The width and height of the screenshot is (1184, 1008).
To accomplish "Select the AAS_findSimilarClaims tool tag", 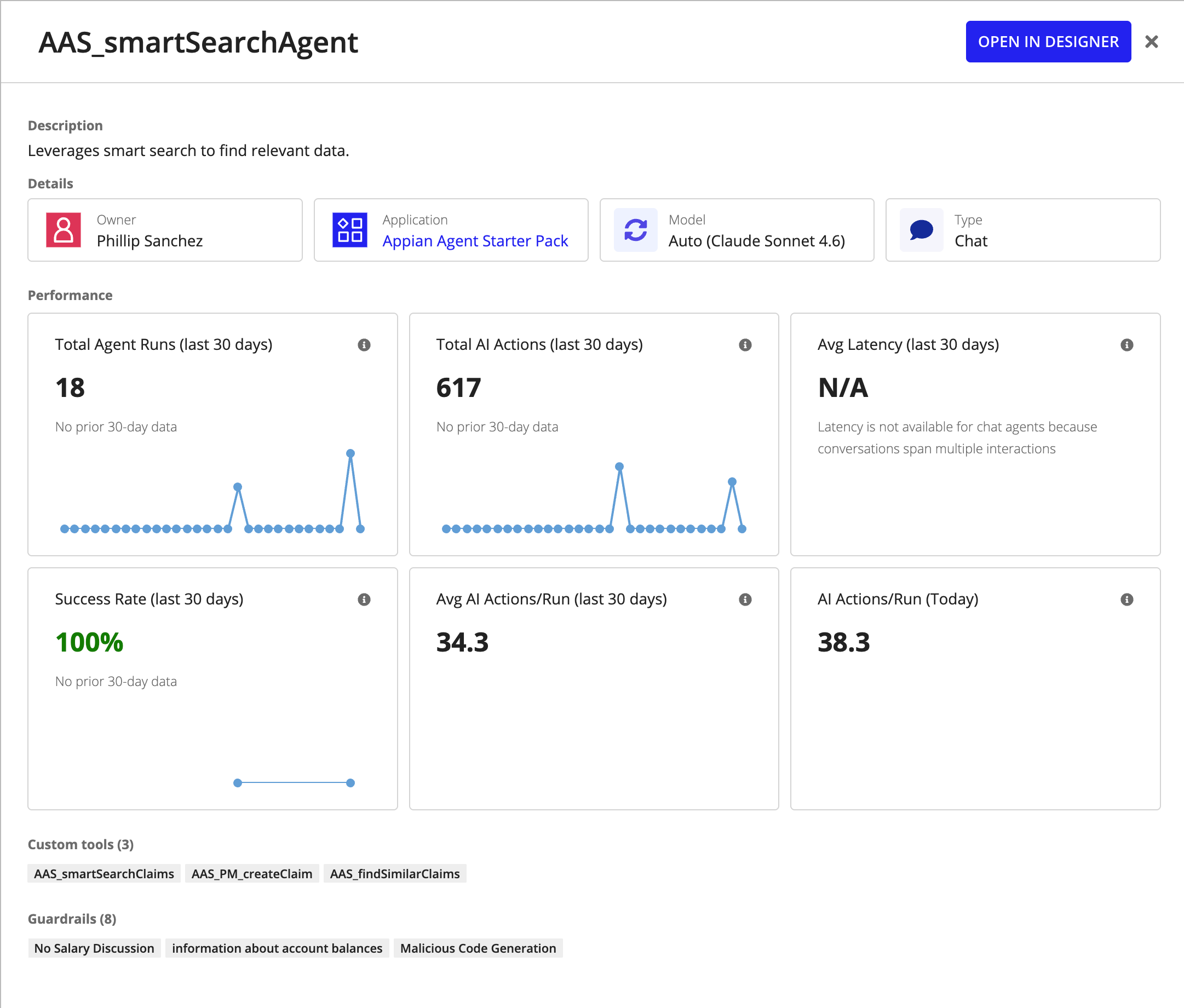I will point(395,873).
